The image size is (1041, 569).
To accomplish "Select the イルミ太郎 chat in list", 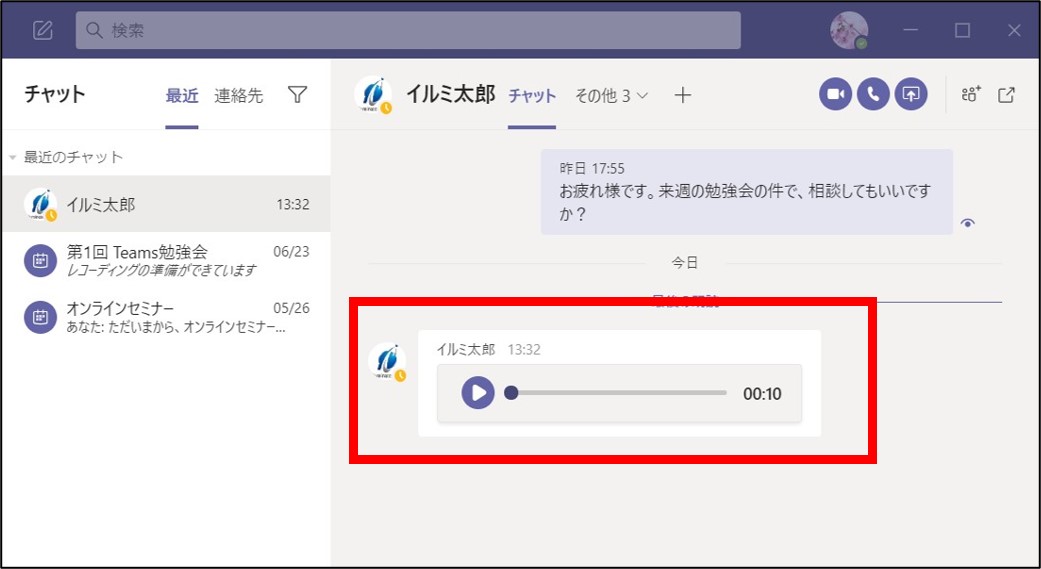I will tap(165, 204).
